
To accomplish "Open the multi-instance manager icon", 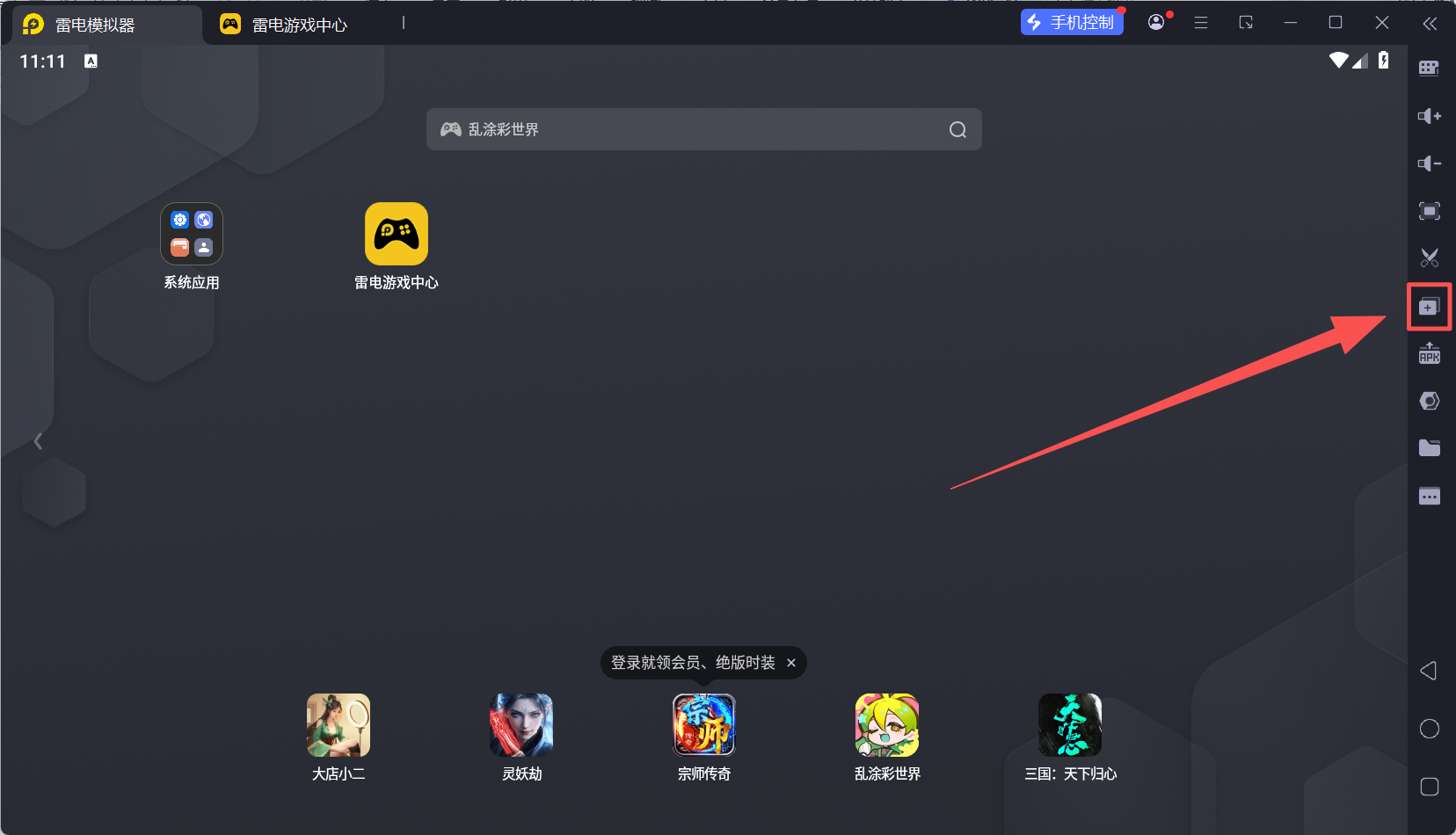I will point(1429,307).
